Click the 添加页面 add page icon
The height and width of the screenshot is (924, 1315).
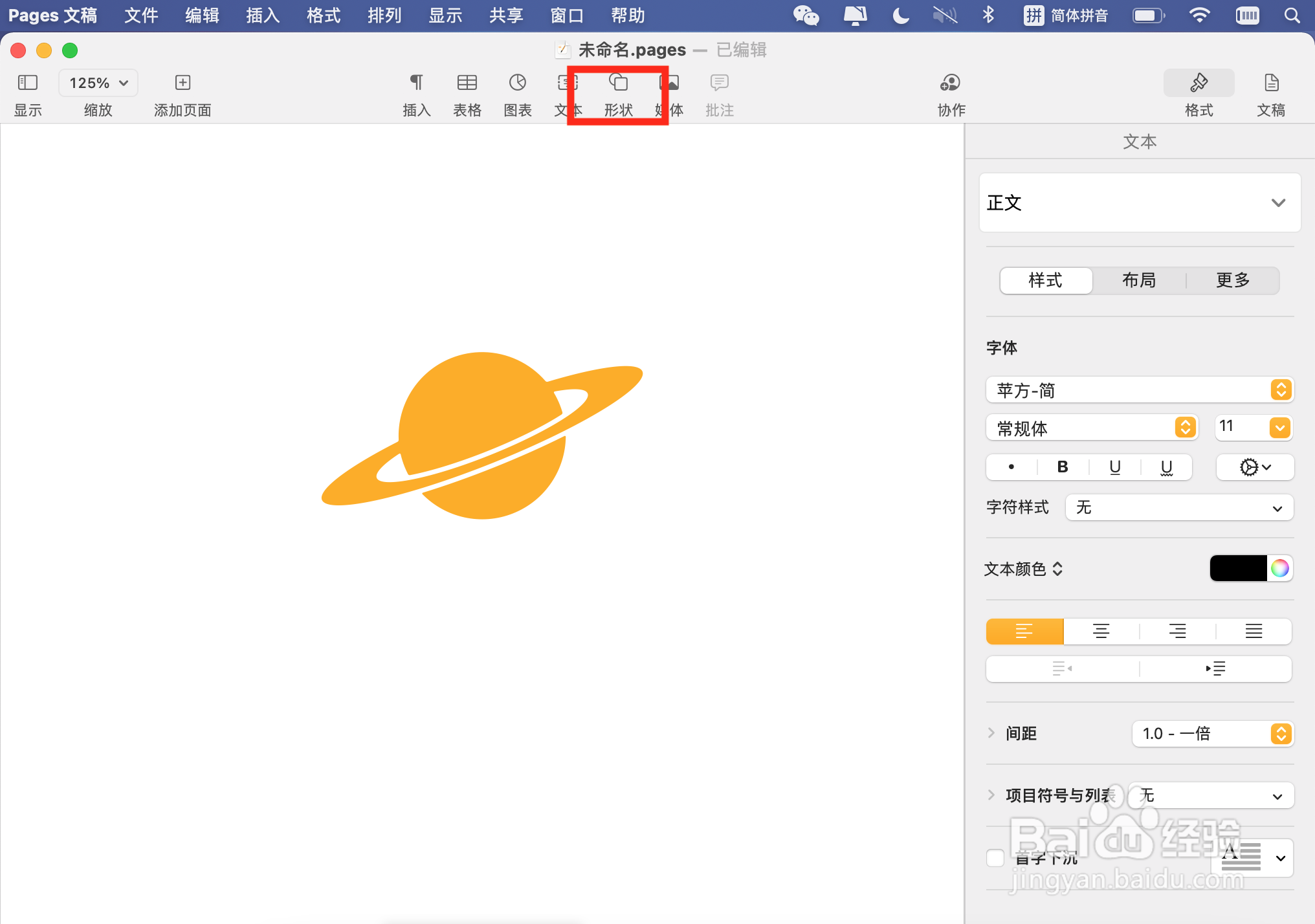tap(182, 83)
